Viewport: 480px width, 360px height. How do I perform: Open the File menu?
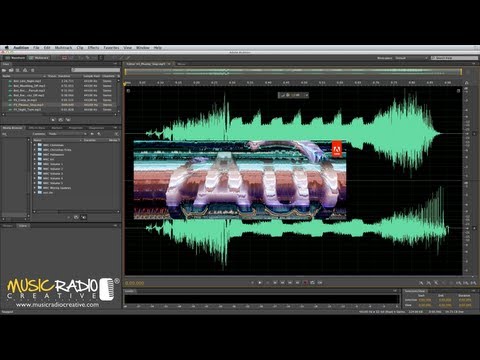pyautogui.click(x=36, y=48)
